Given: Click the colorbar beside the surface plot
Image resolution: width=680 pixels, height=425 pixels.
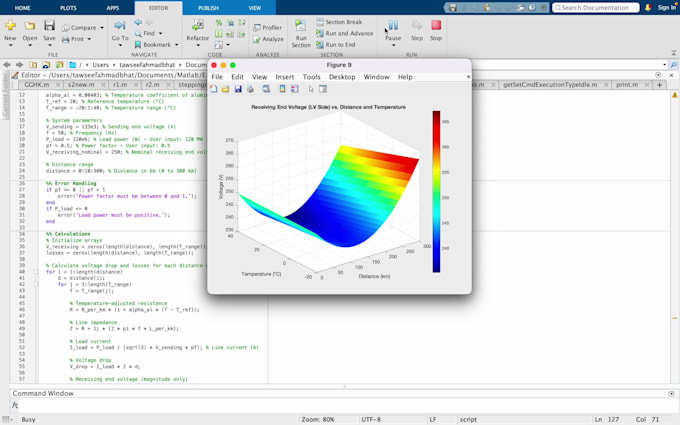Looking at the screenshot, I should [437, 190].
